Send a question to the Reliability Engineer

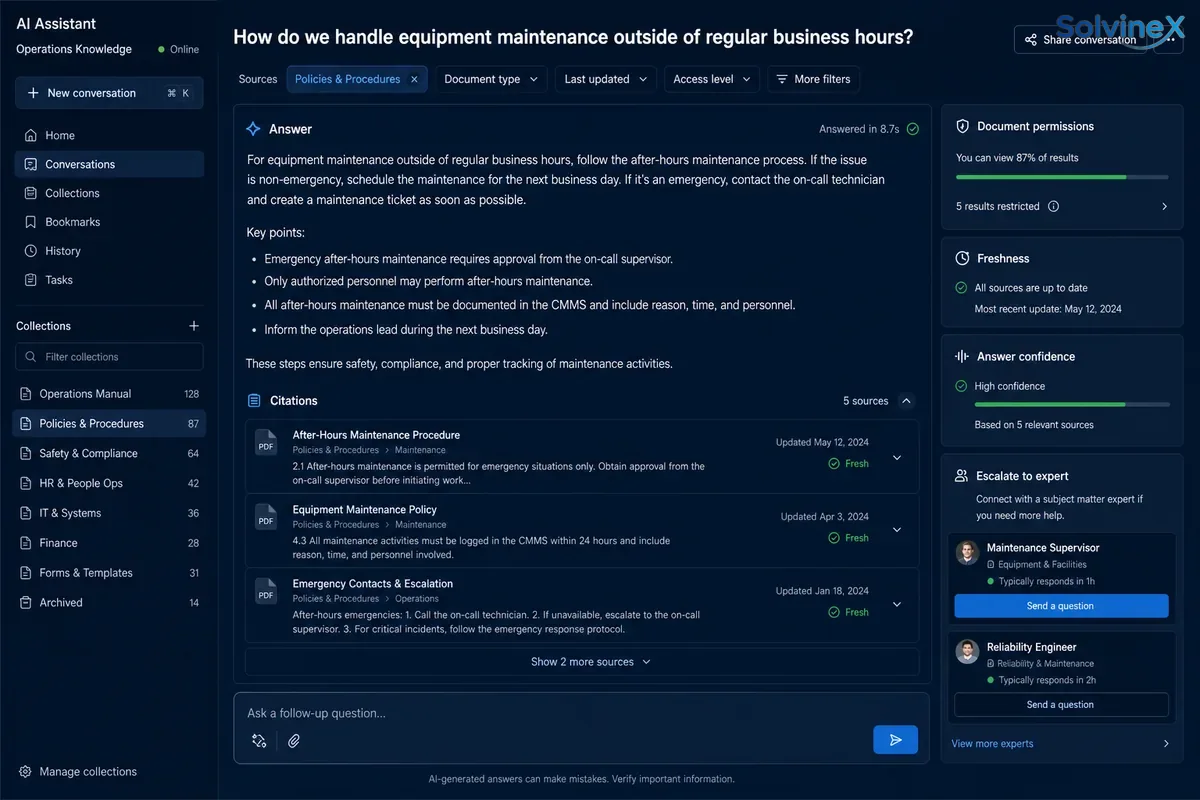[x=1061, y=705]
